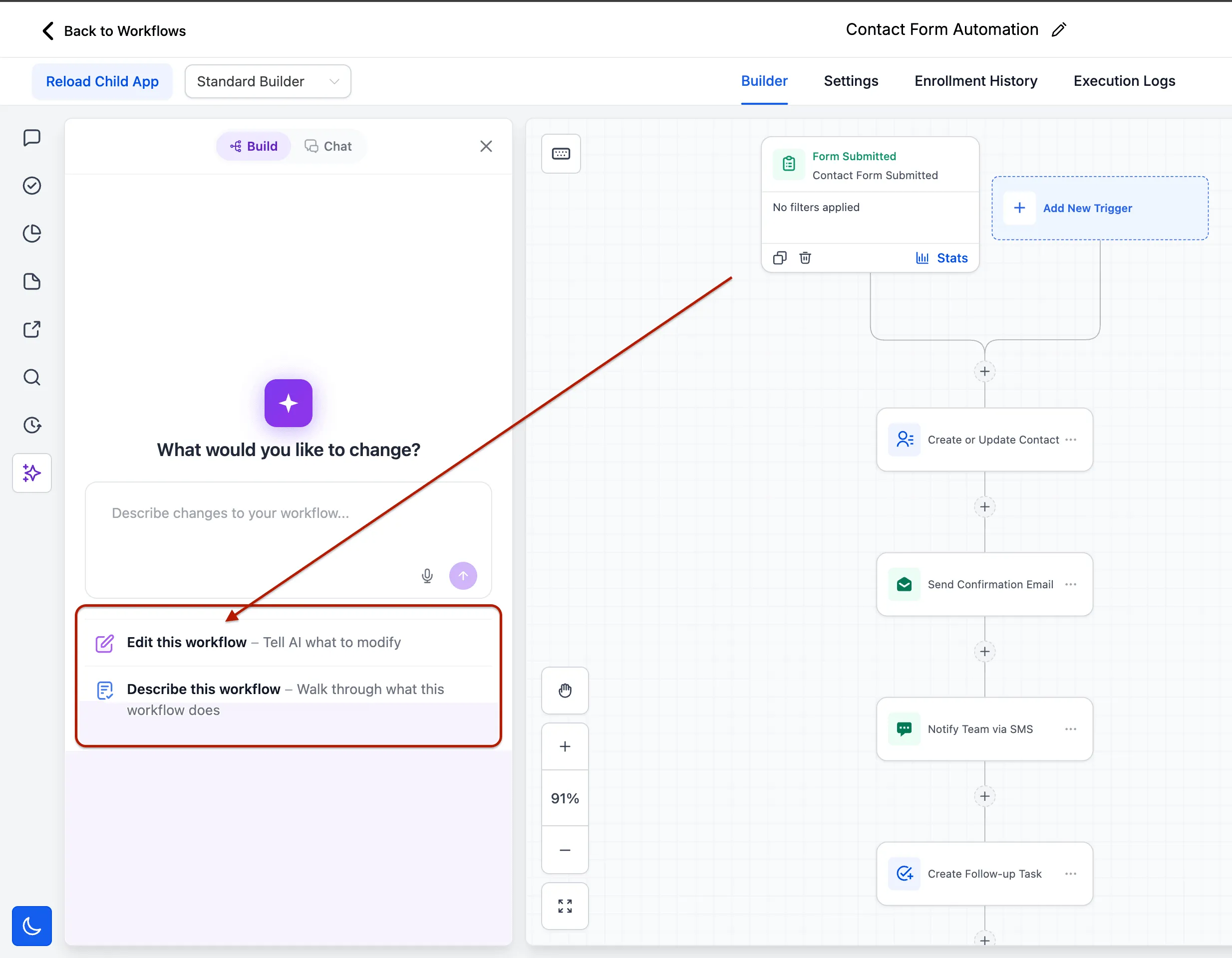Viewport: 1232px width, 958px height.
Task: Click the Form Submitted clipboard icon
Action: click(789, 164)
